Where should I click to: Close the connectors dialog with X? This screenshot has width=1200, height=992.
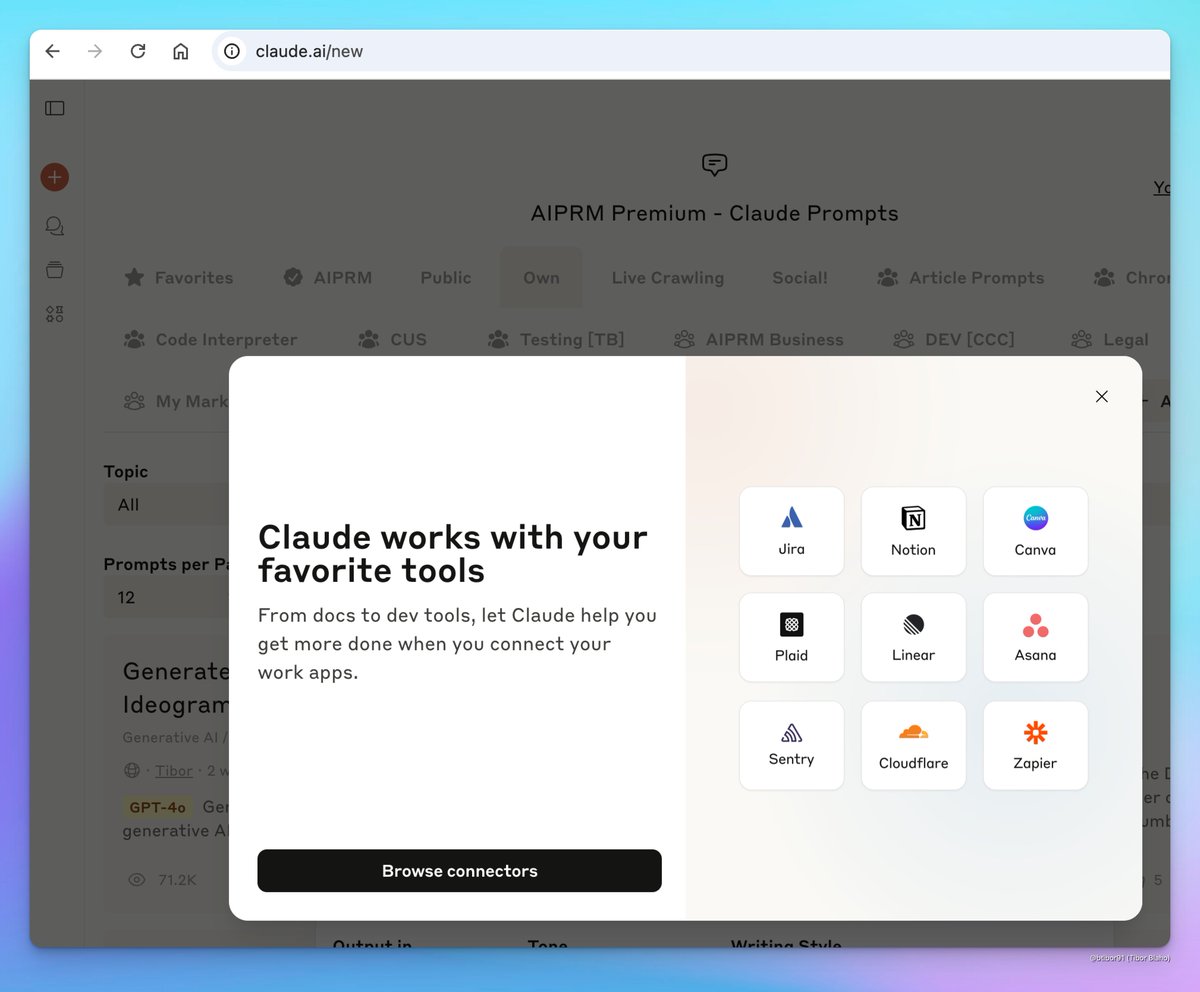(1102, 397)
